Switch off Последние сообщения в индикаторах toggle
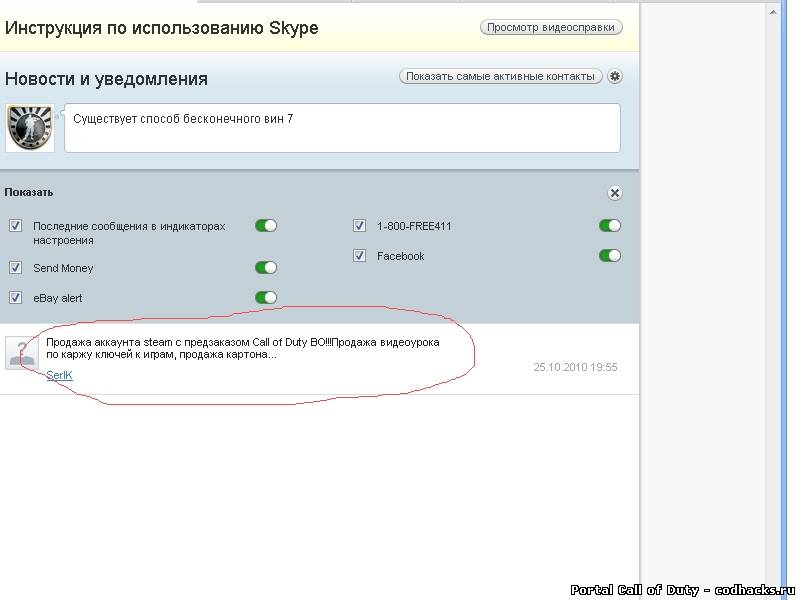Viewport: 800px width, 600px height. tap(266, 226)
